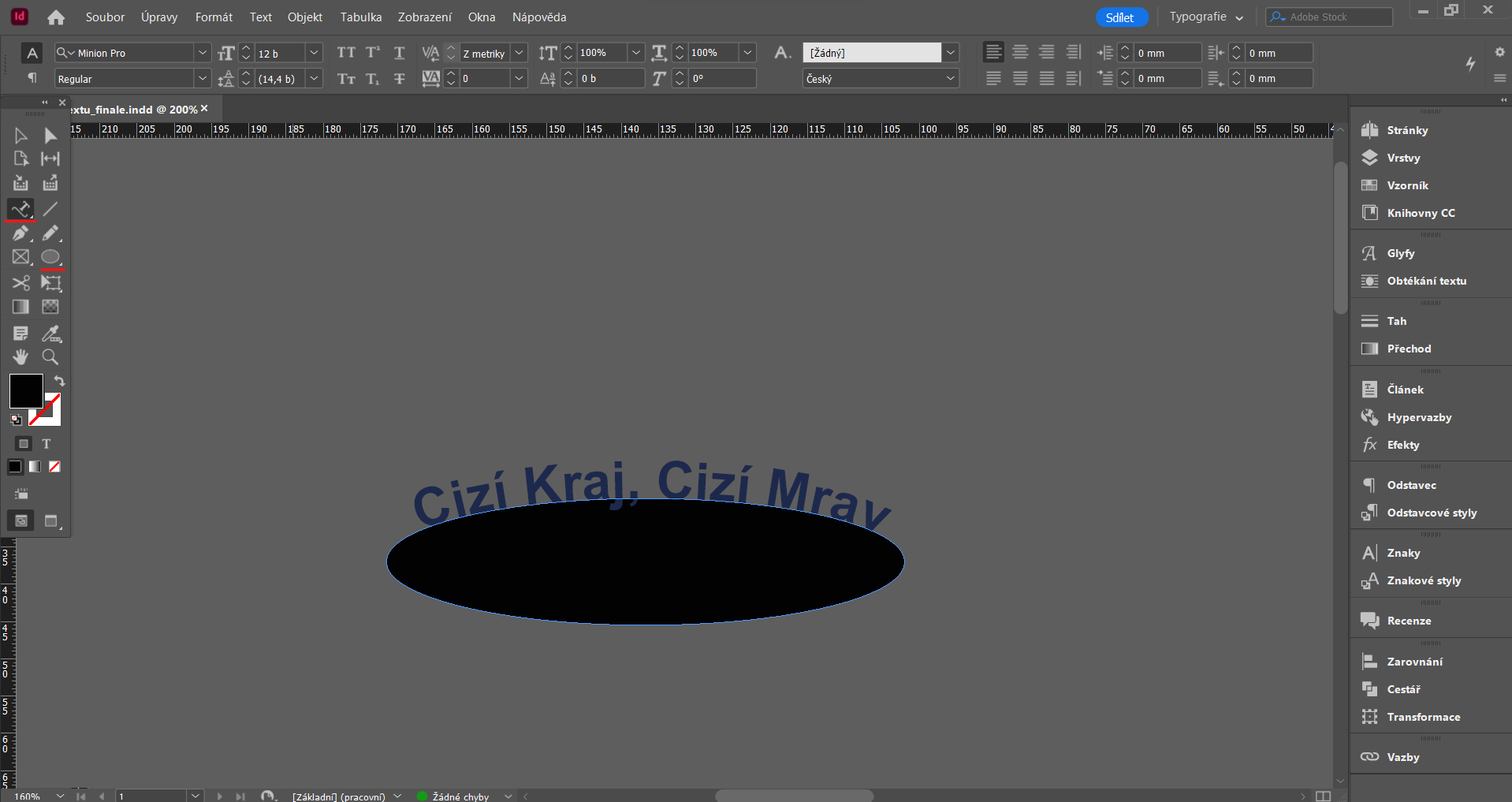Click the black fill color swatch
The width and height of the screenshot is (1512, 802).
(26, 390)
